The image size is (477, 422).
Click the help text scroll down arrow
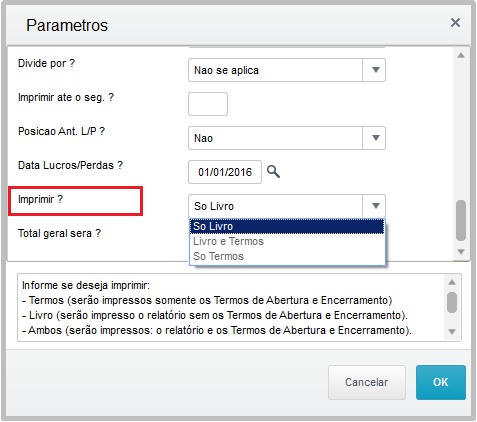[x=452, y=332]
